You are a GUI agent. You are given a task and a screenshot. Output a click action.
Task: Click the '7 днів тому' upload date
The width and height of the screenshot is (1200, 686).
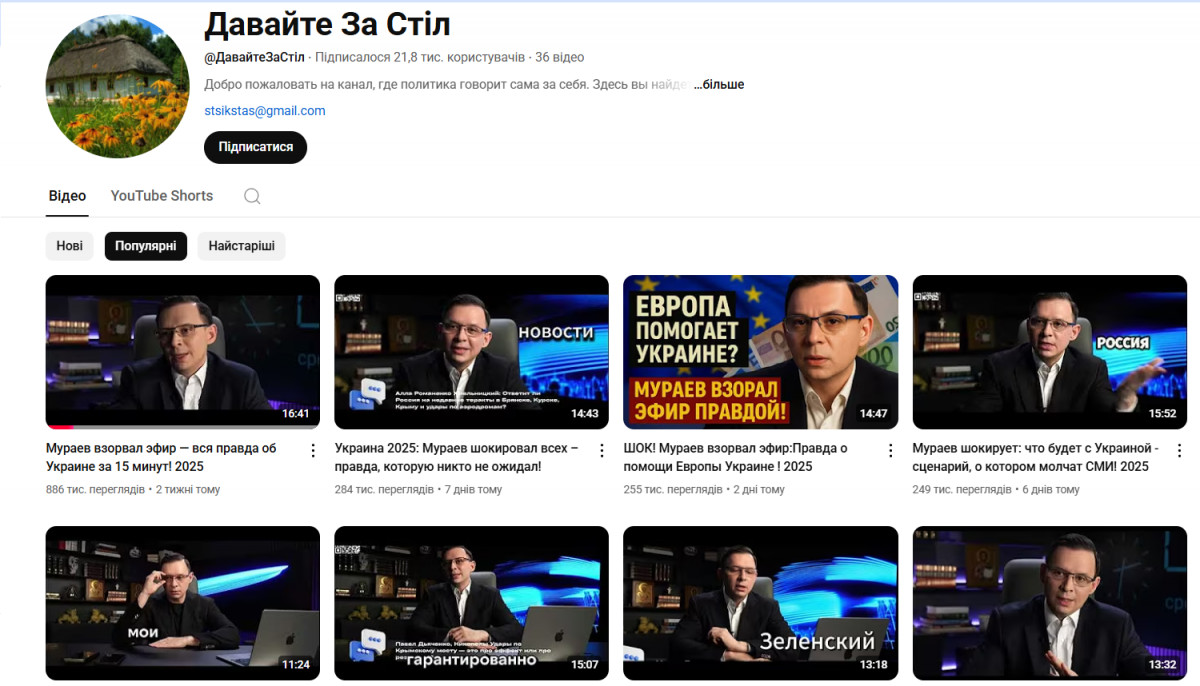coord(475,490)
